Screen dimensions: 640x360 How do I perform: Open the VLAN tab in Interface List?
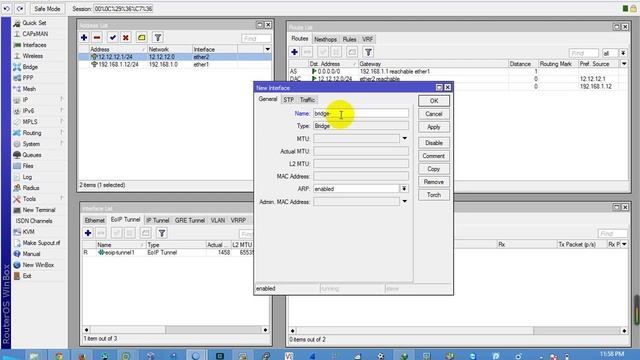(x=218, y=220)
